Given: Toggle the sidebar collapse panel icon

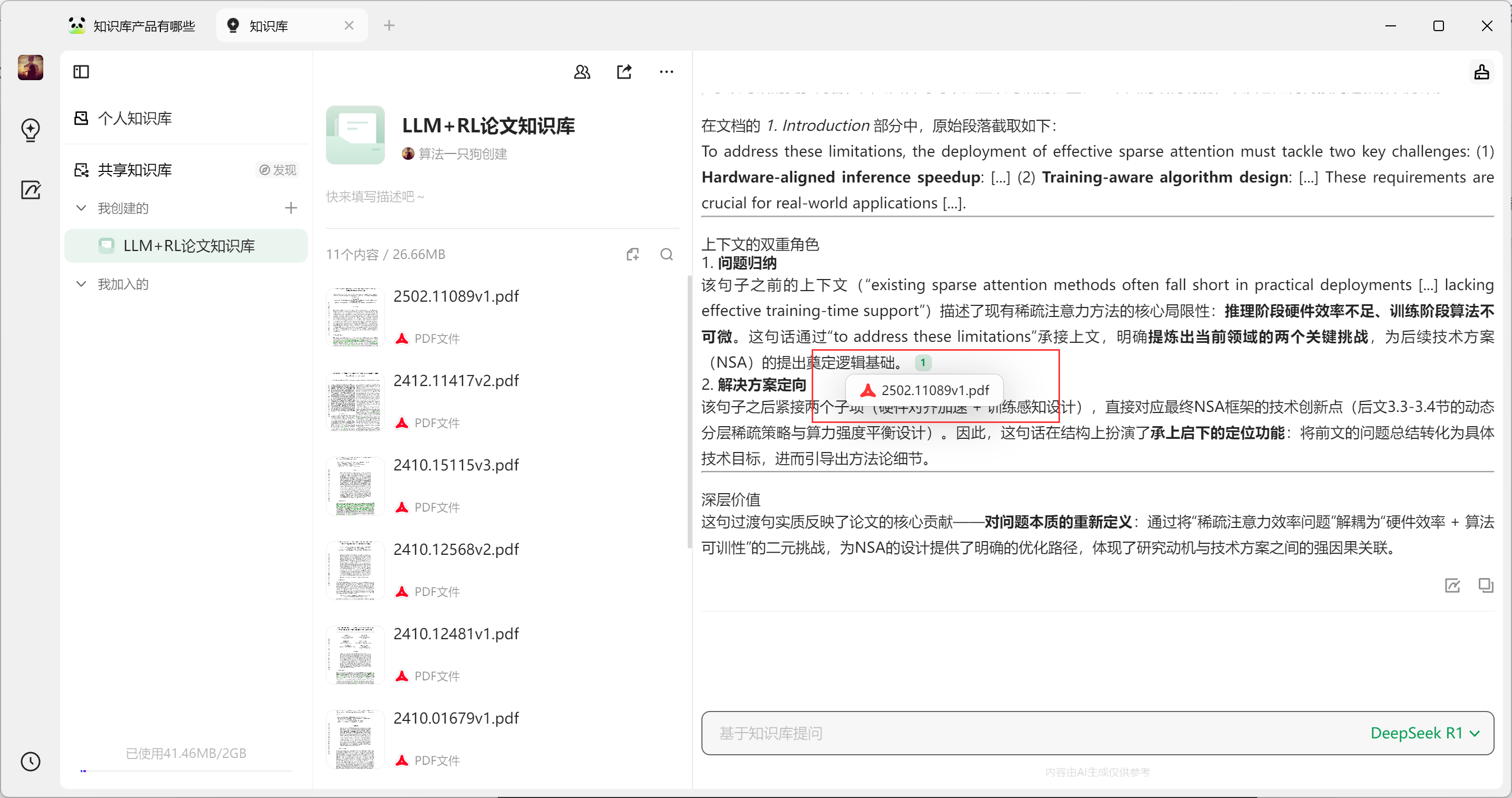Looking at the screenshot, I should tap(81, 72).
